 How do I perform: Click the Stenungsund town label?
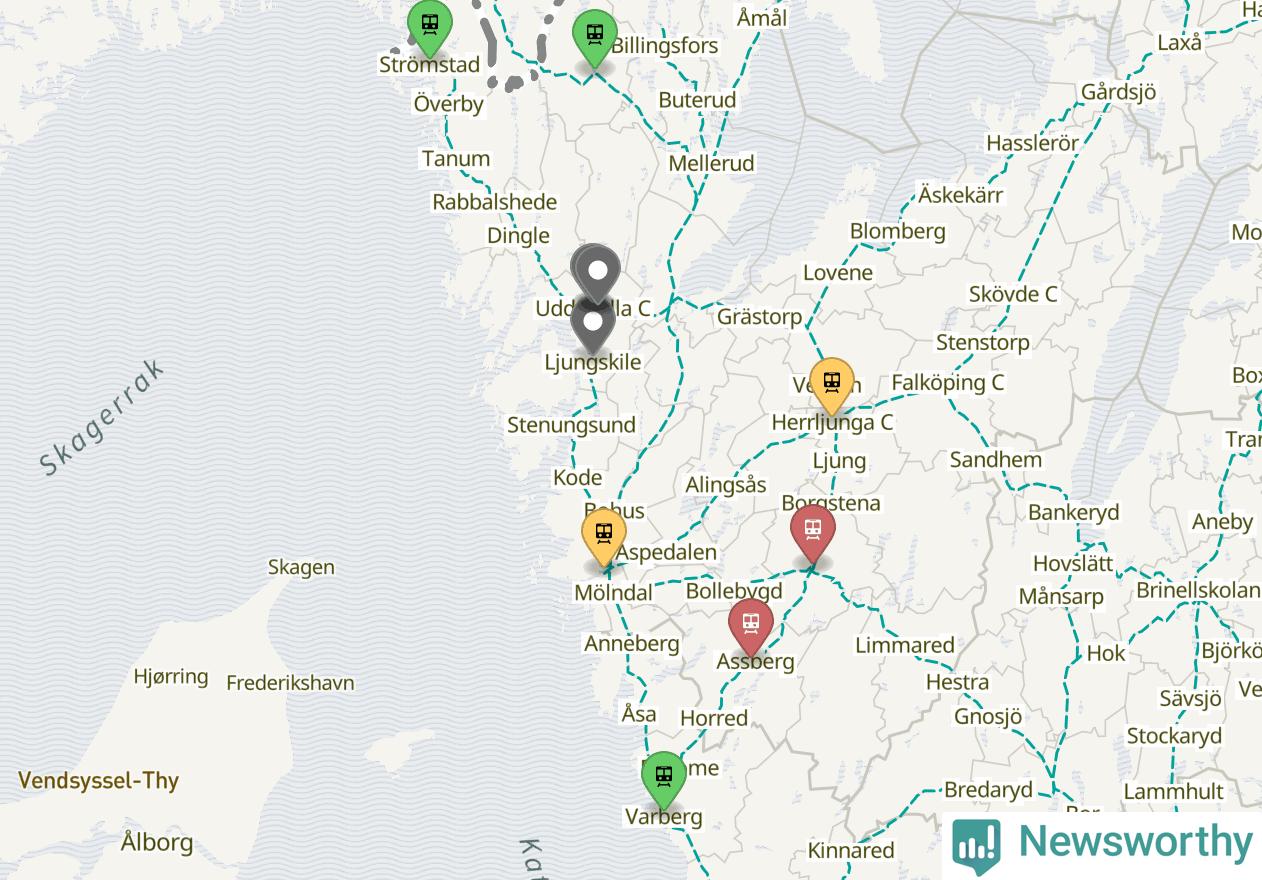[571, 425]
